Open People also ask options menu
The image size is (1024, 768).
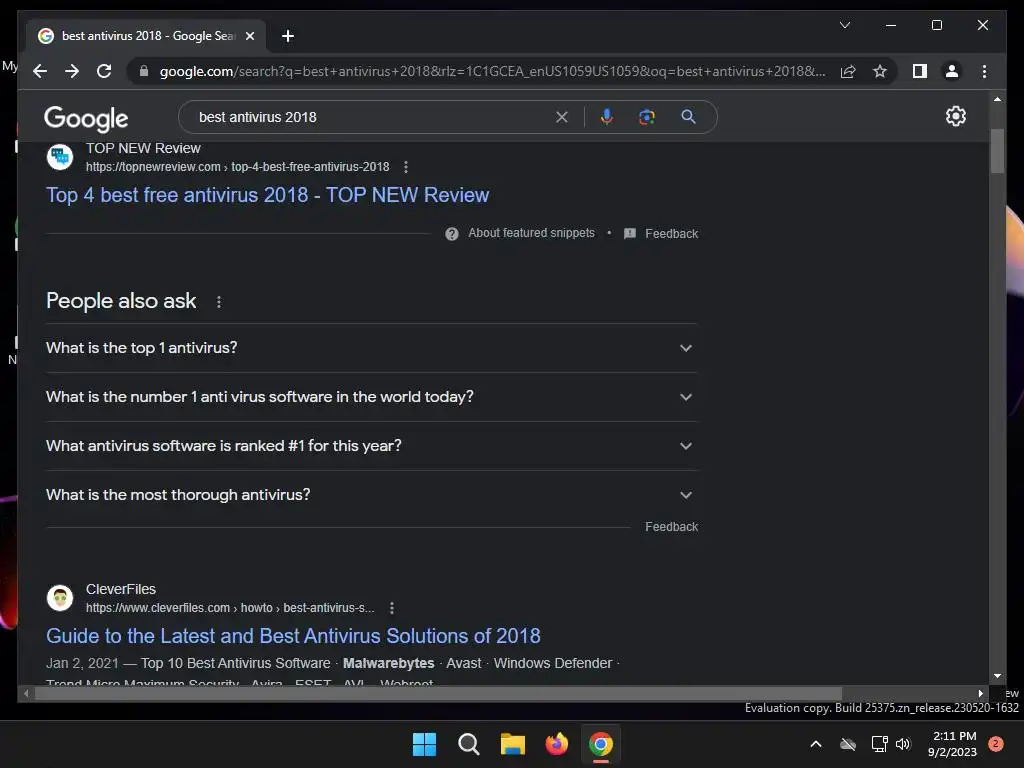tap(219, 302)
